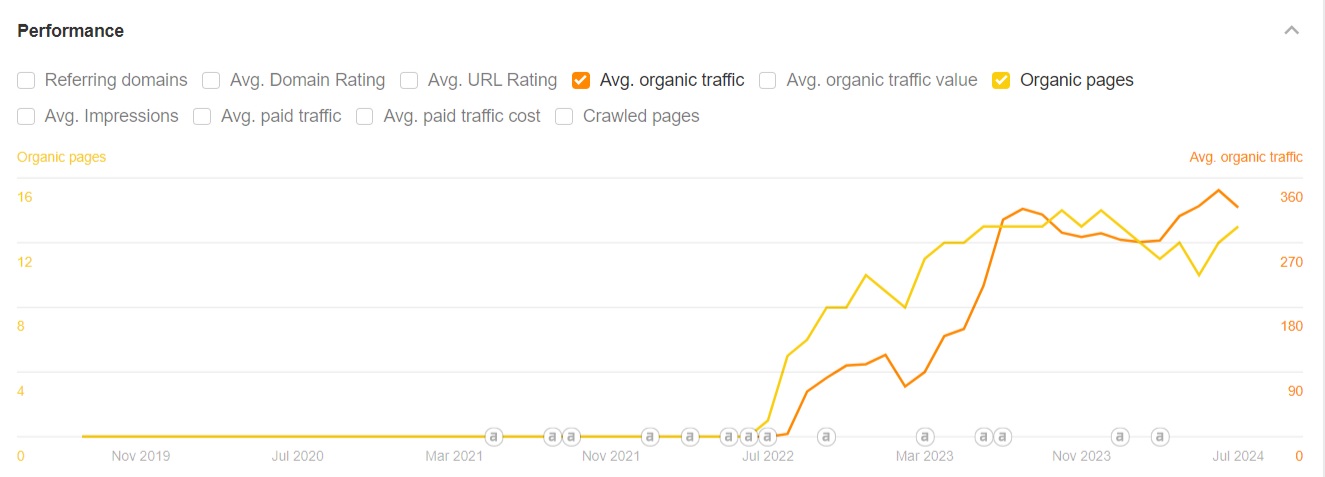The height and width of the screenshot is (477, 1325).
Task: Open the last annotation marker on the timeline
Action: (x=1159, y=436)
